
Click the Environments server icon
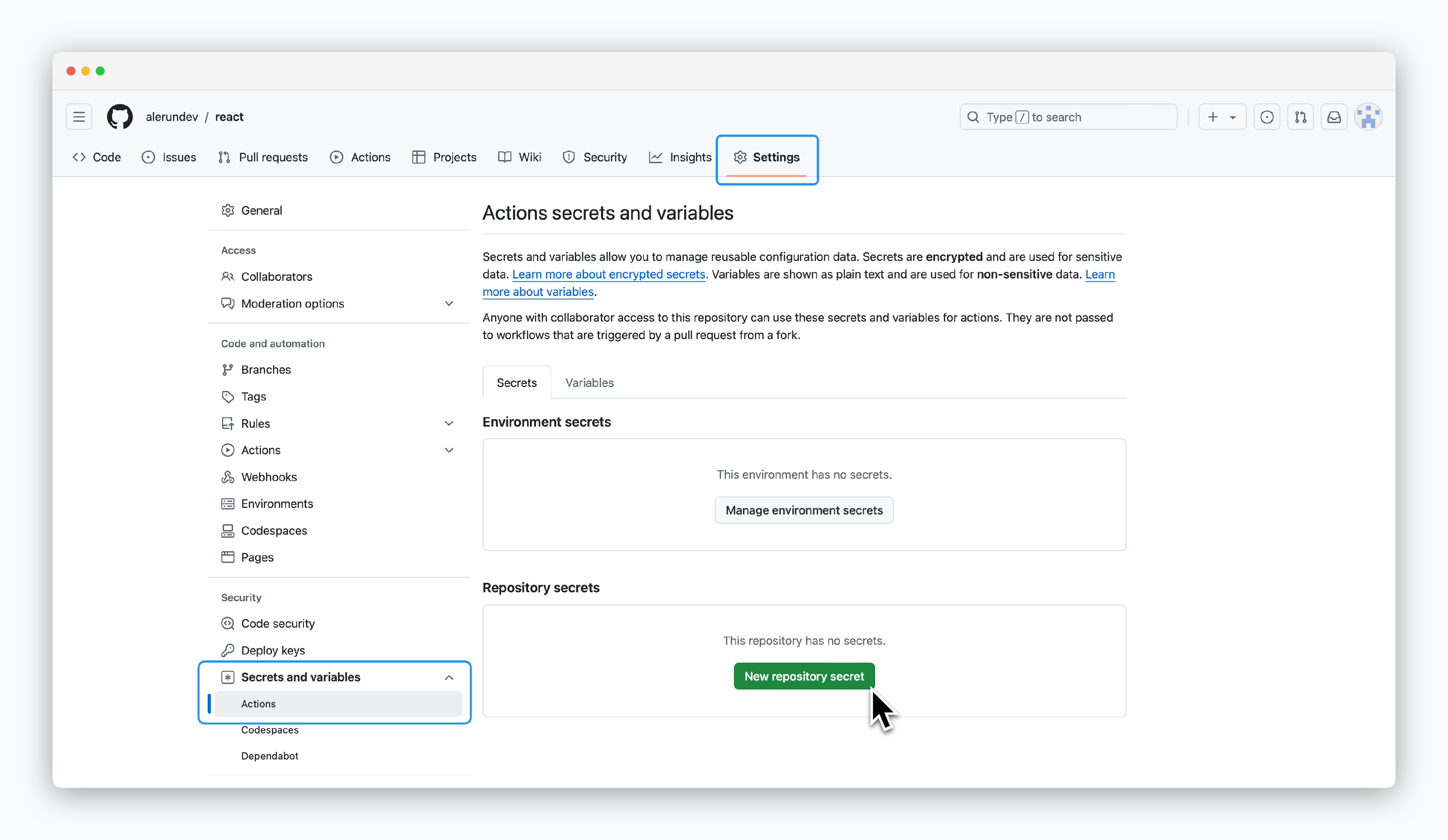[228, 503]
